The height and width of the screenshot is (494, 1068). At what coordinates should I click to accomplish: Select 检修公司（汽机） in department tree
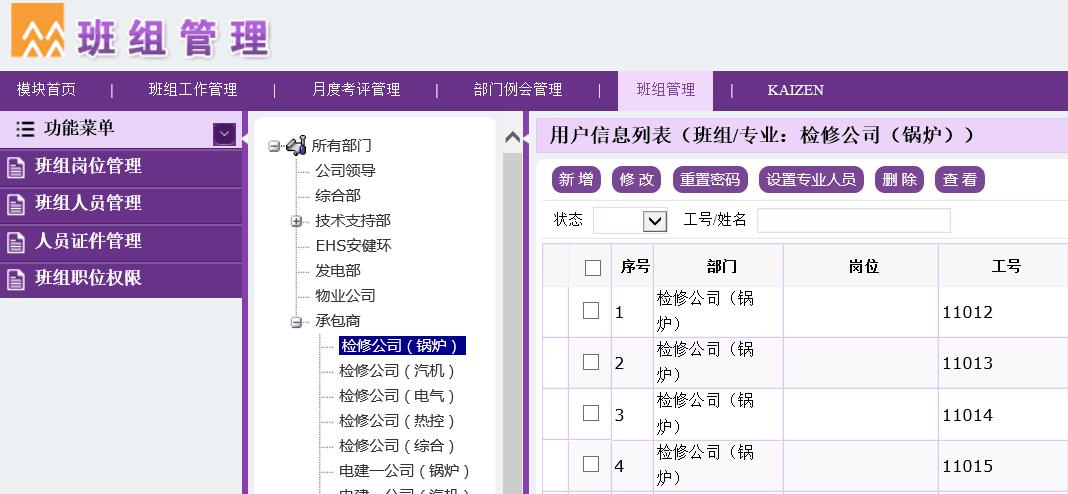(397, 371)
